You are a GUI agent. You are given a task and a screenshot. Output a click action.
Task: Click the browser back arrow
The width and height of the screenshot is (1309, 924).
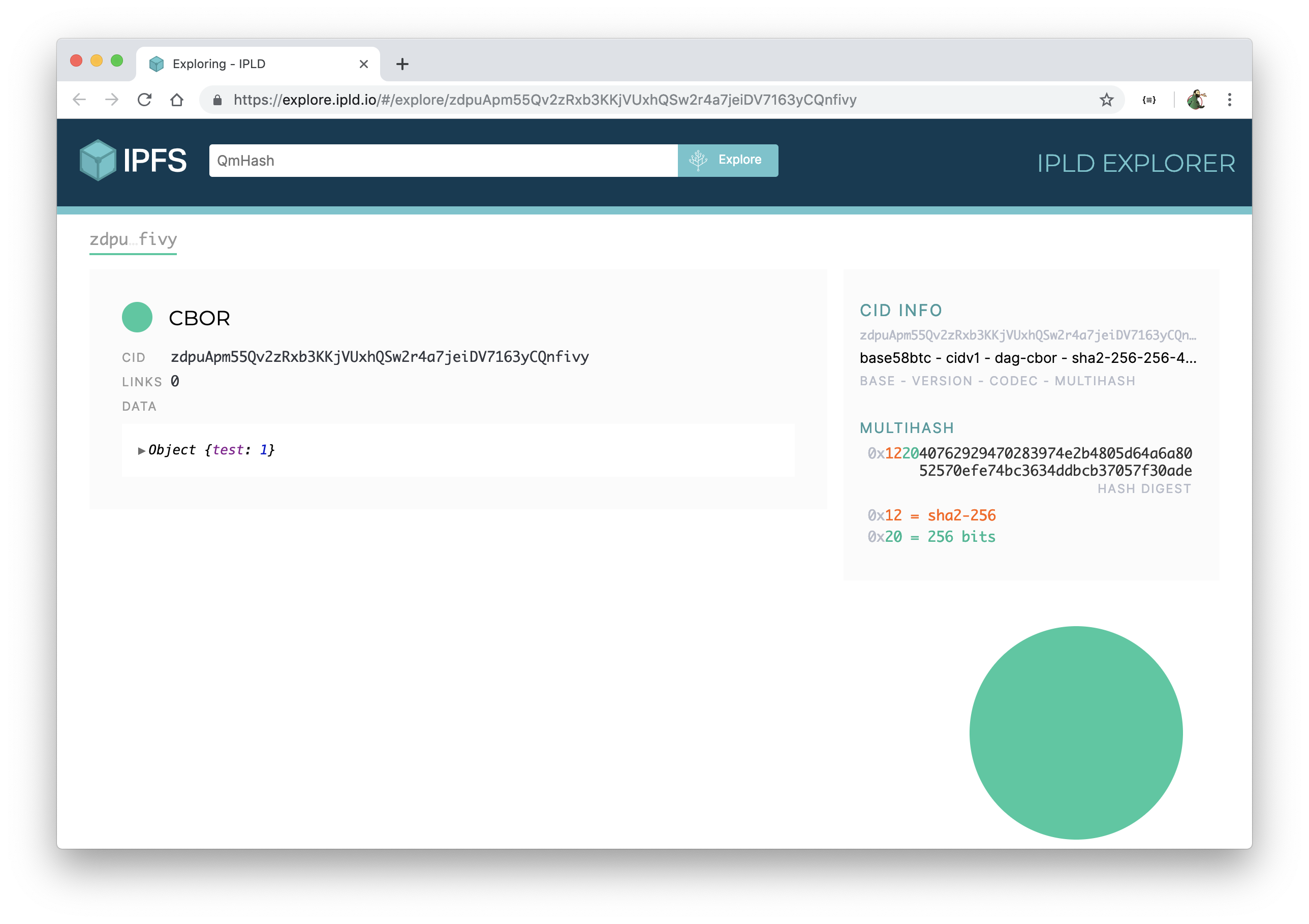click(x=79, y=100)
